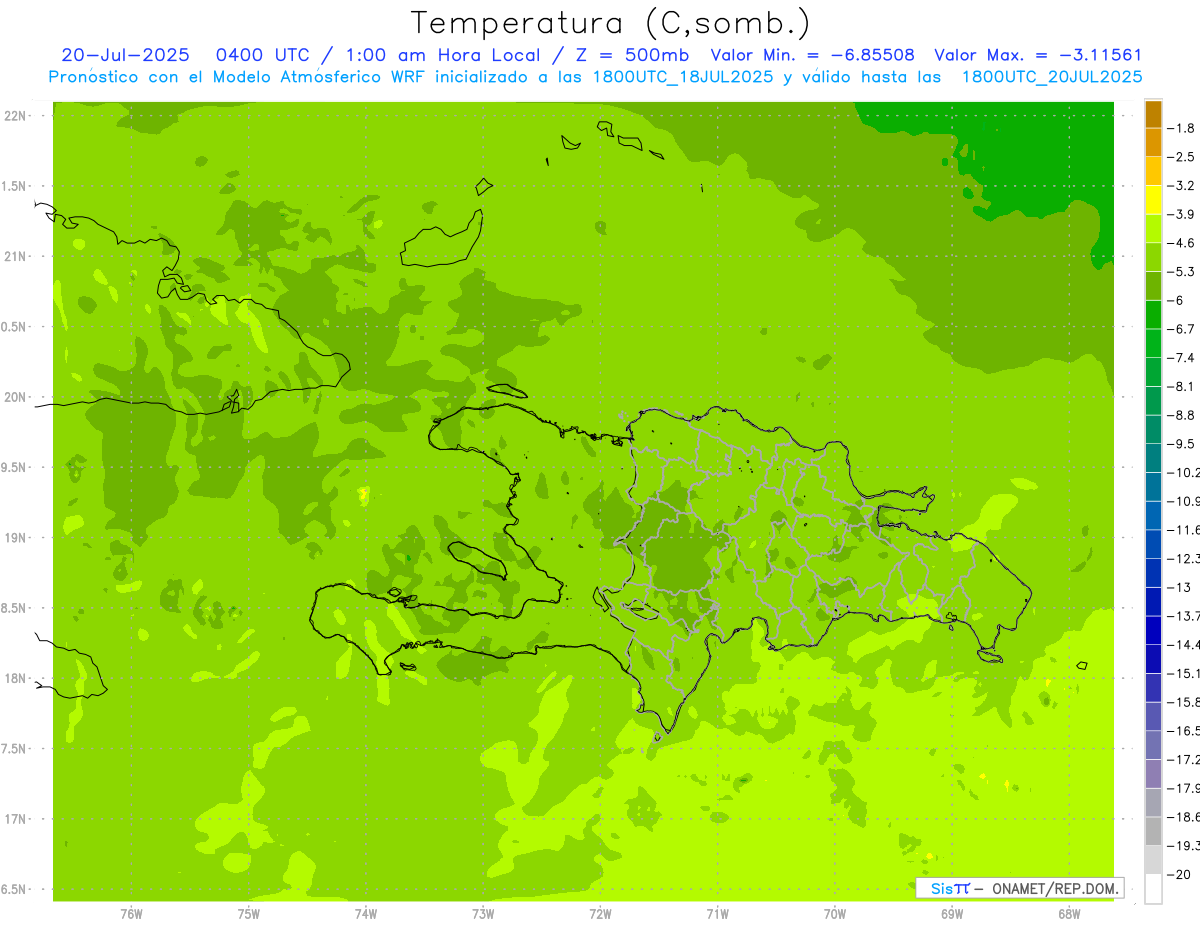The height and width of the screenshot is (927, 1200).
Task: Click the -17.2 colorbar label
Action: coord(1184,759)
